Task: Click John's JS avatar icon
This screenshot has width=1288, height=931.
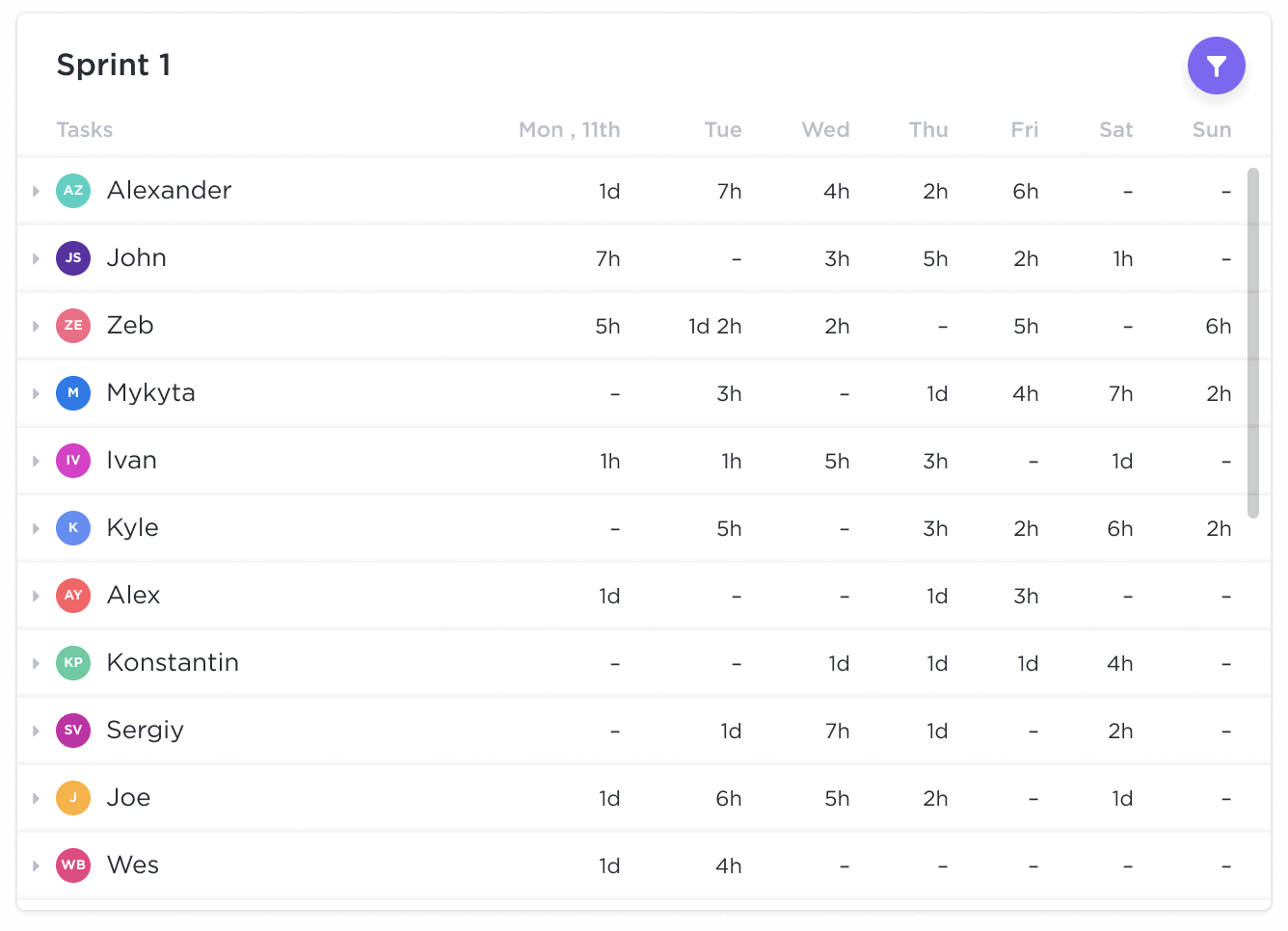Action: [73, 258]
